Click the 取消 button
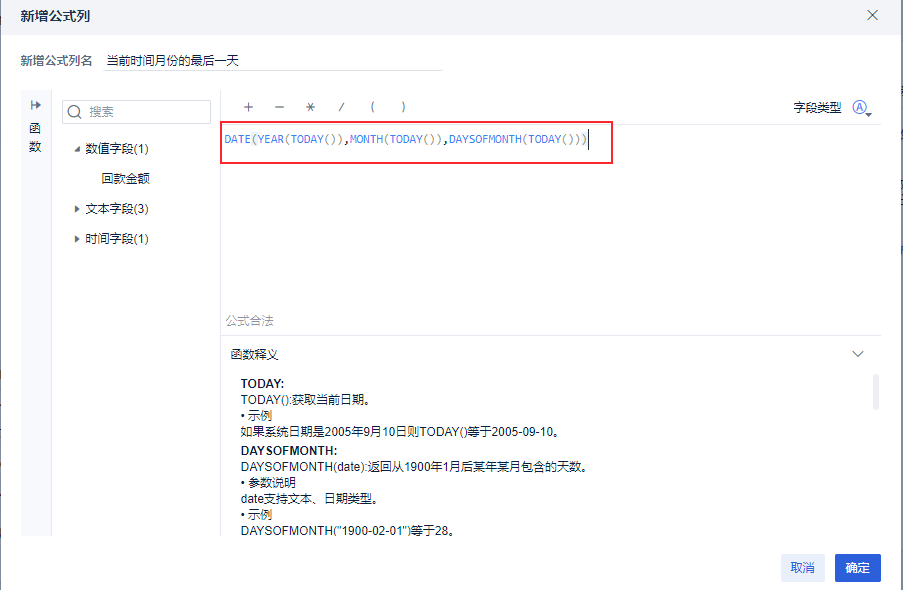Image resolution: width=903 pixels, height=590 pixels. (802, 568)
